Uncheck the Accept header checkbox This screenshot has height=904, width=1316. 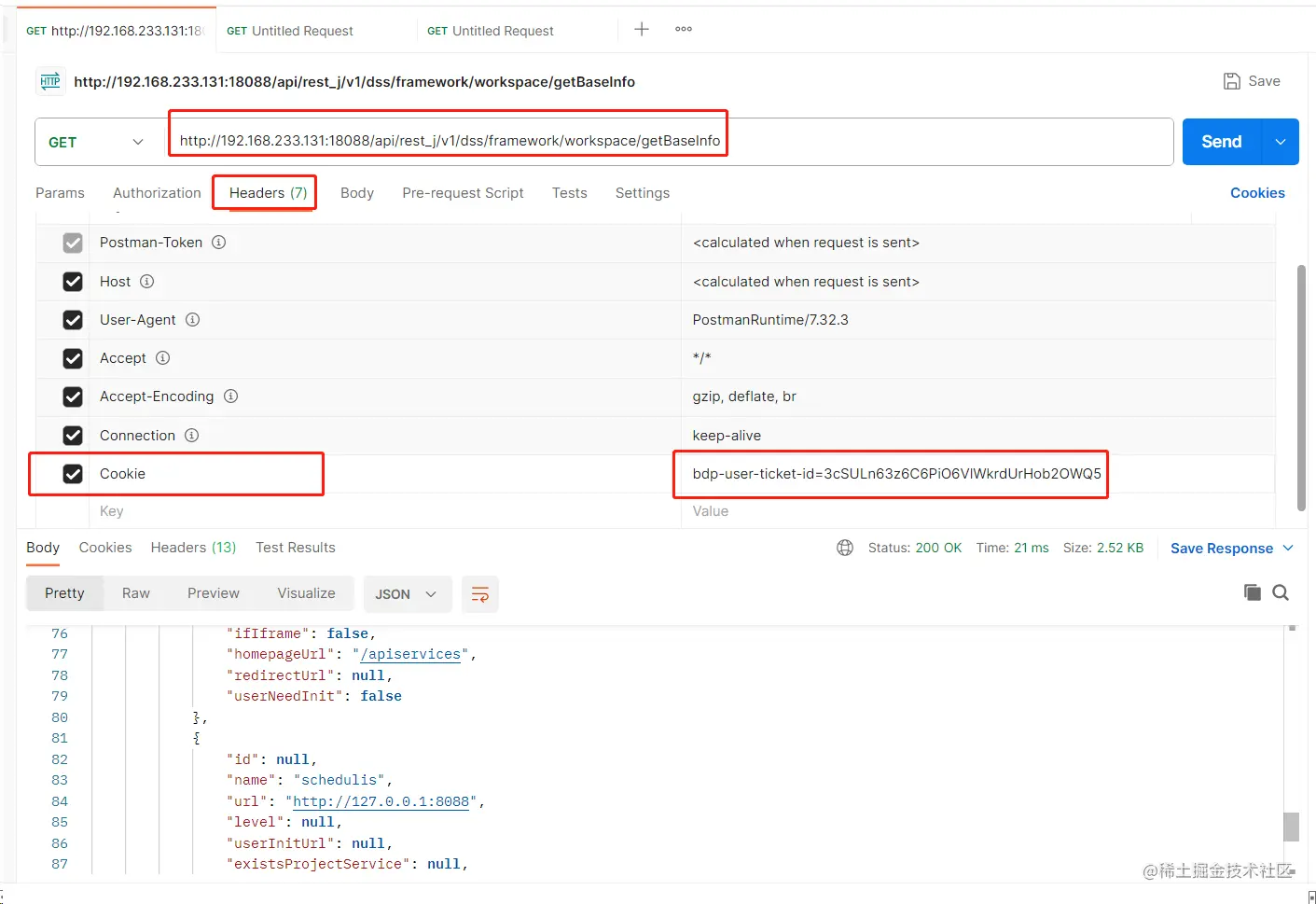(73, 358)
